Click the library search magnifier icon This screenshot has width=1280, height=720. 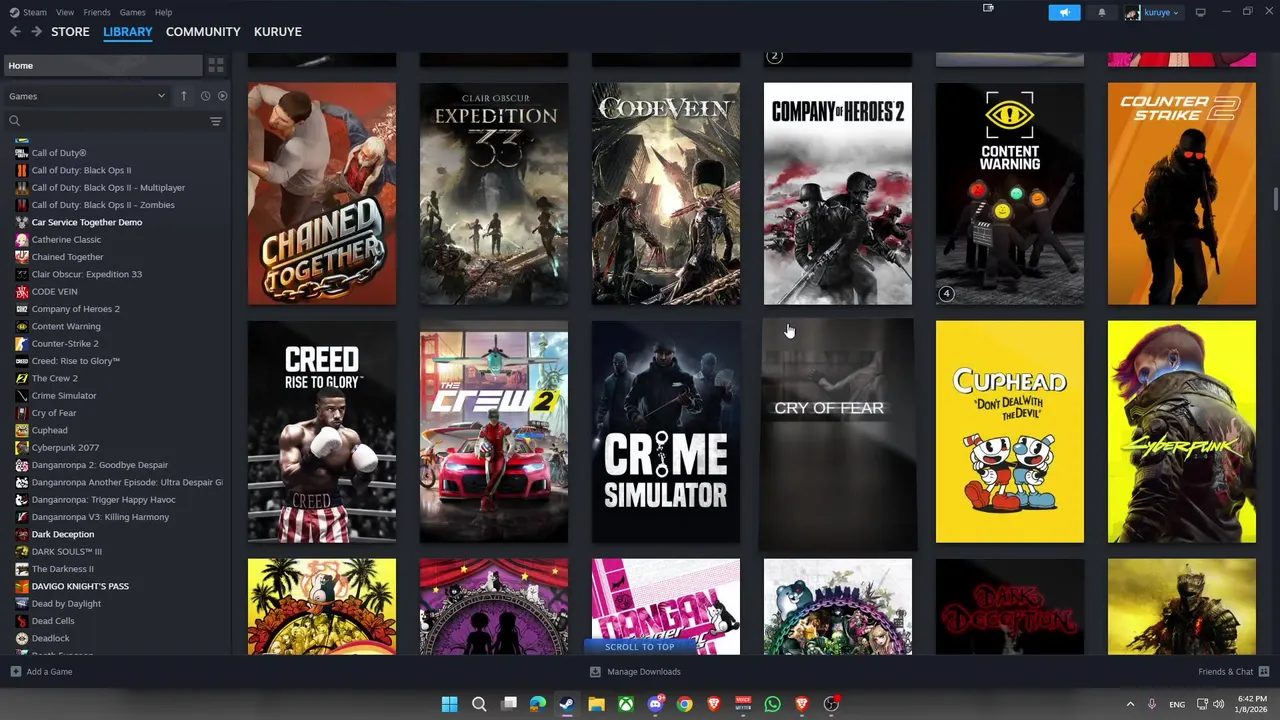point(15,121)
